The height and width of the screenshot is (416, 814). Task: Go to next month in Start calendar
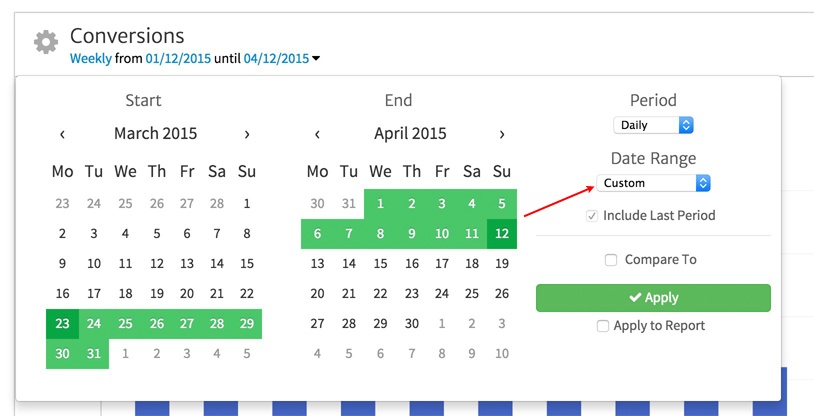point(247,134)
